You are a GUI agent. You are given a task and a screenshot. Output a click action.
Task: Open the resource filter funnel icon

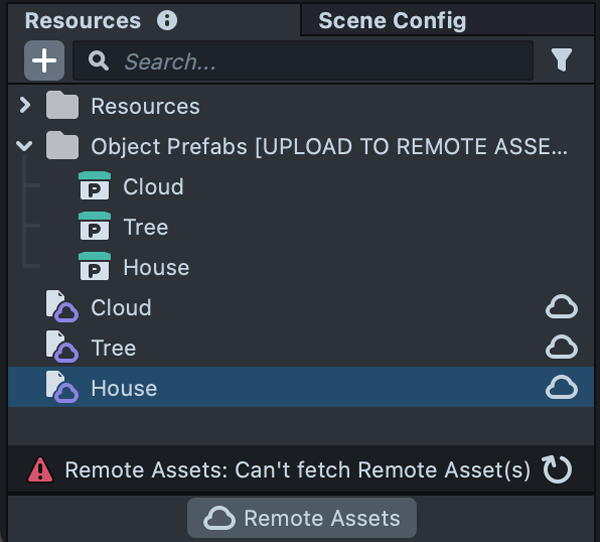tap(561, 61)
